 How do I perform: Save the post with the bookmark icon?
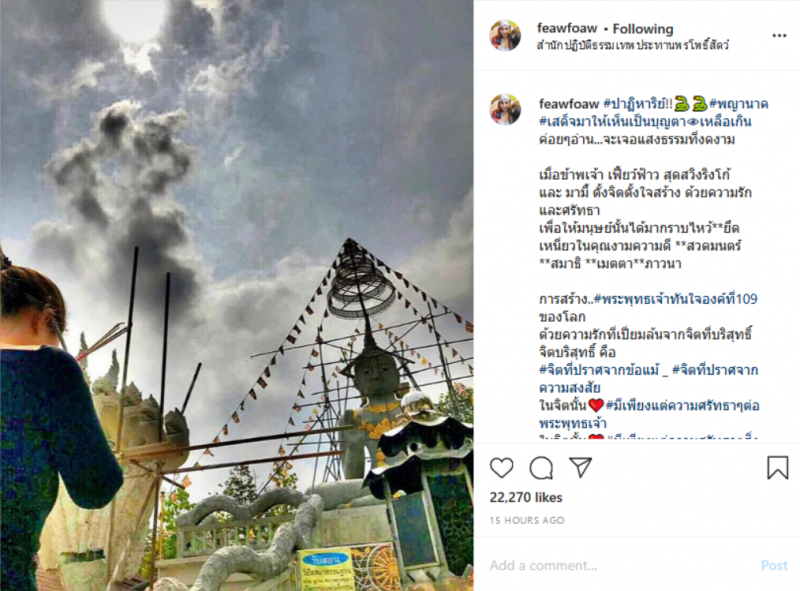point(778,467)
